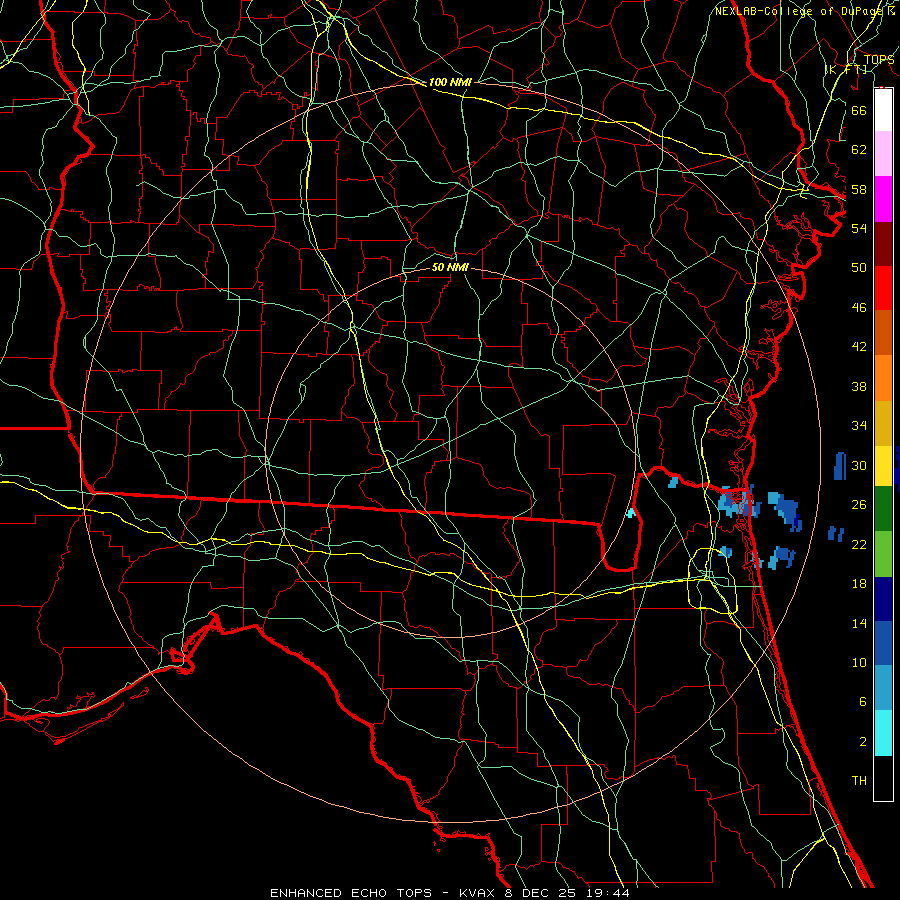
Task: Pick the dark red (maroon) legend swatch
Action: click(883, 244)
